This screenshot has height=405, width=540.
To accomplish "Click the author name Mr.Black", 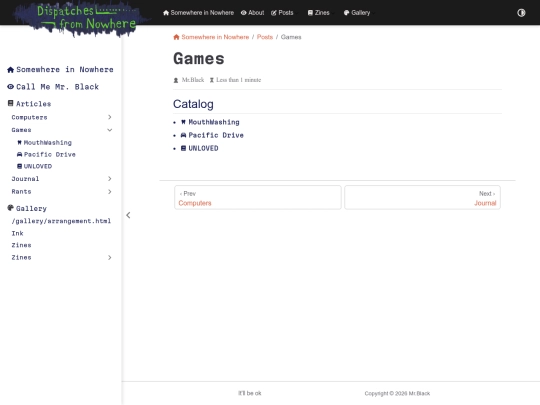I will click(x=193, y=80).
